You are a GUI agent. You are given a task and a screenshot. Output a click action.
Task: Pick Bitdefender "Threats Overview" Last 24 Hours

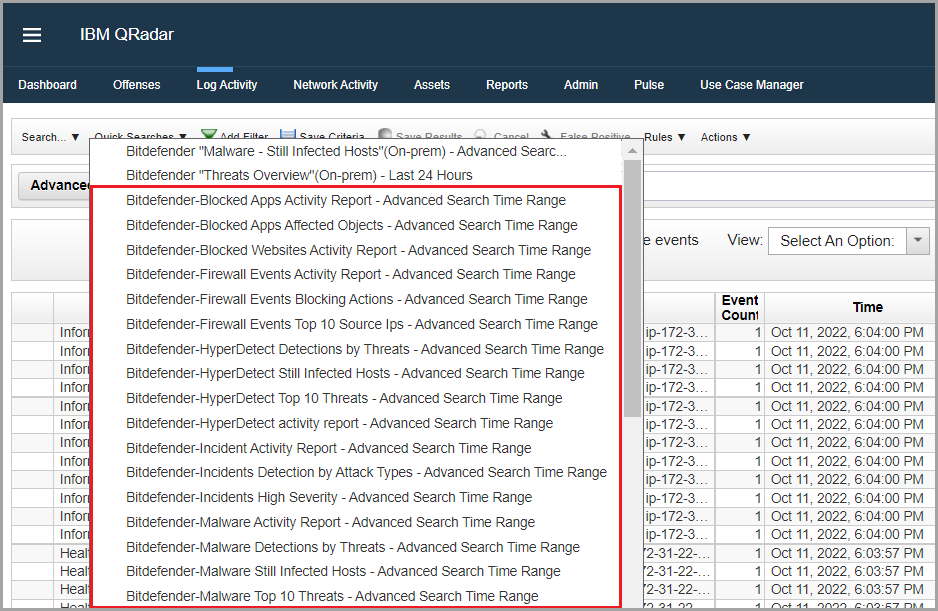point(299,175)
